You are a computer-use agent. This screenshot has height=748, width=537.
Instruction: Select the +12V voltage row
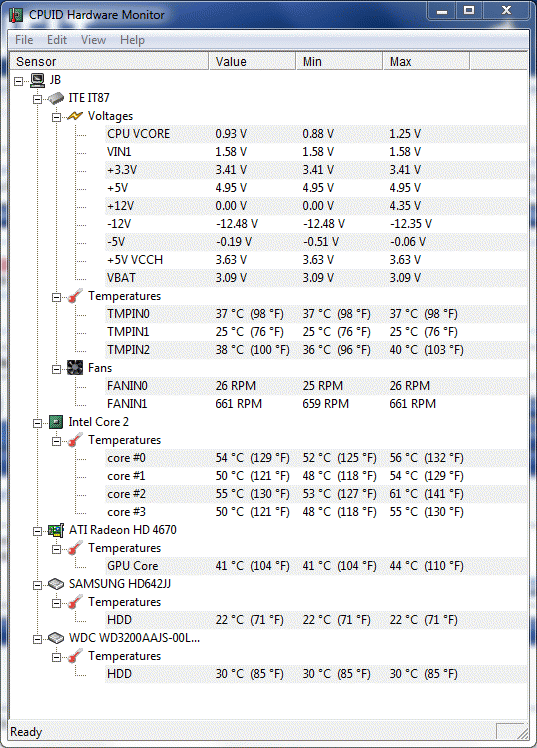(x=316, y=206)
